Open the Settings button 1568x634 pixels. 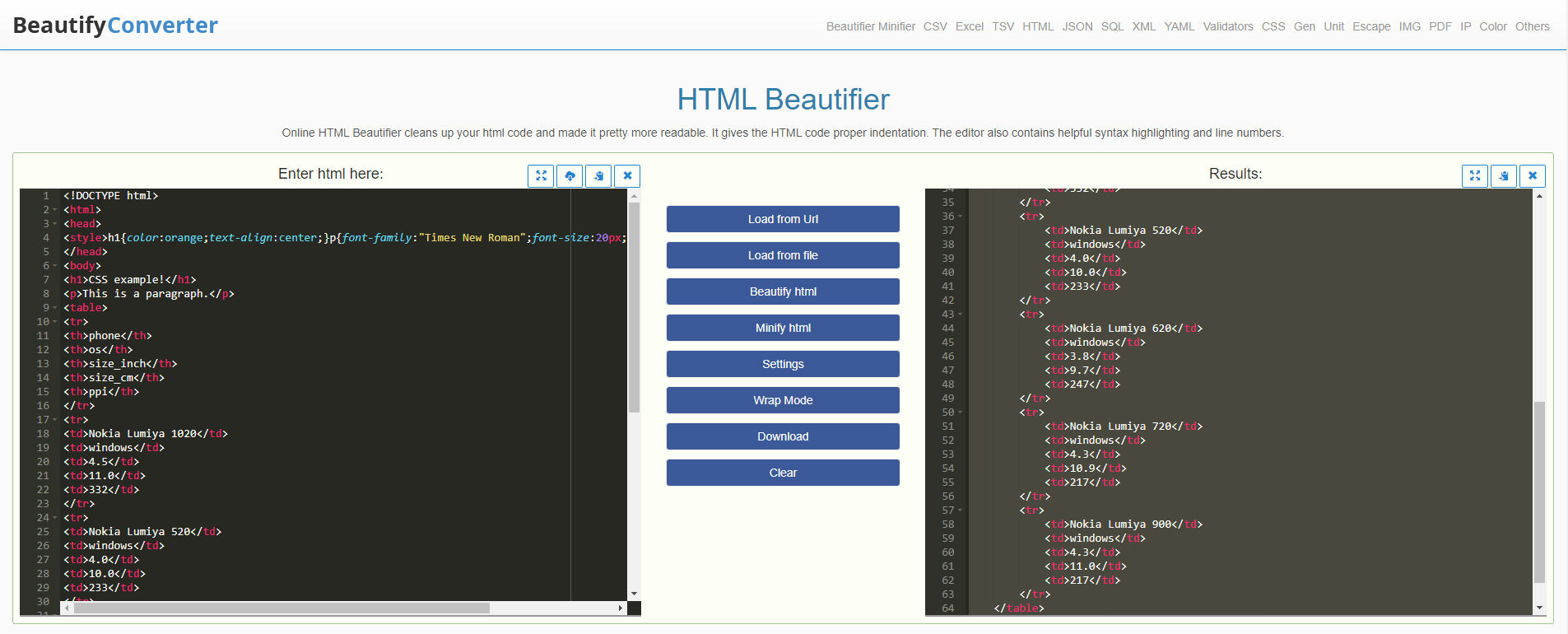pyautogui.click(x=783, y=364)
